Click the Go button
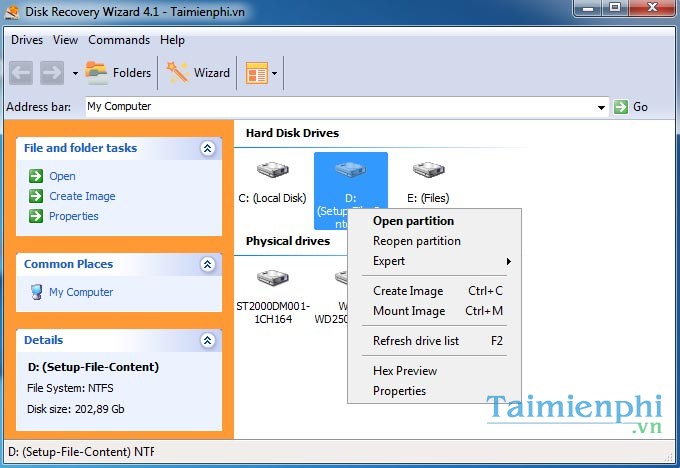680x468 pixels. pyautogui.click(x=631, y=107)
